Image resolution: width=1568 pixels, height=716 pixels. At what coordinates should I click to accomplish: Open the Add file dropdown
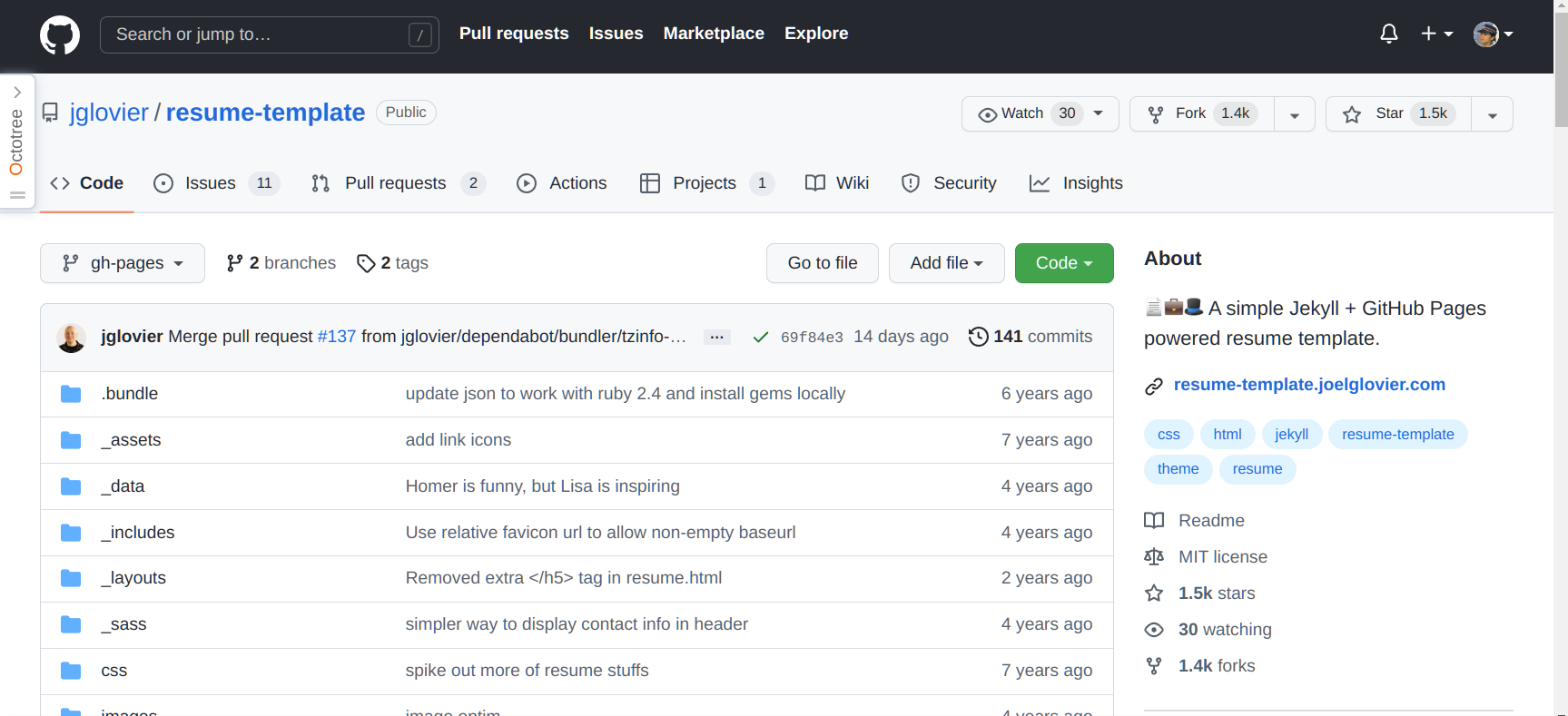[947, 263]
